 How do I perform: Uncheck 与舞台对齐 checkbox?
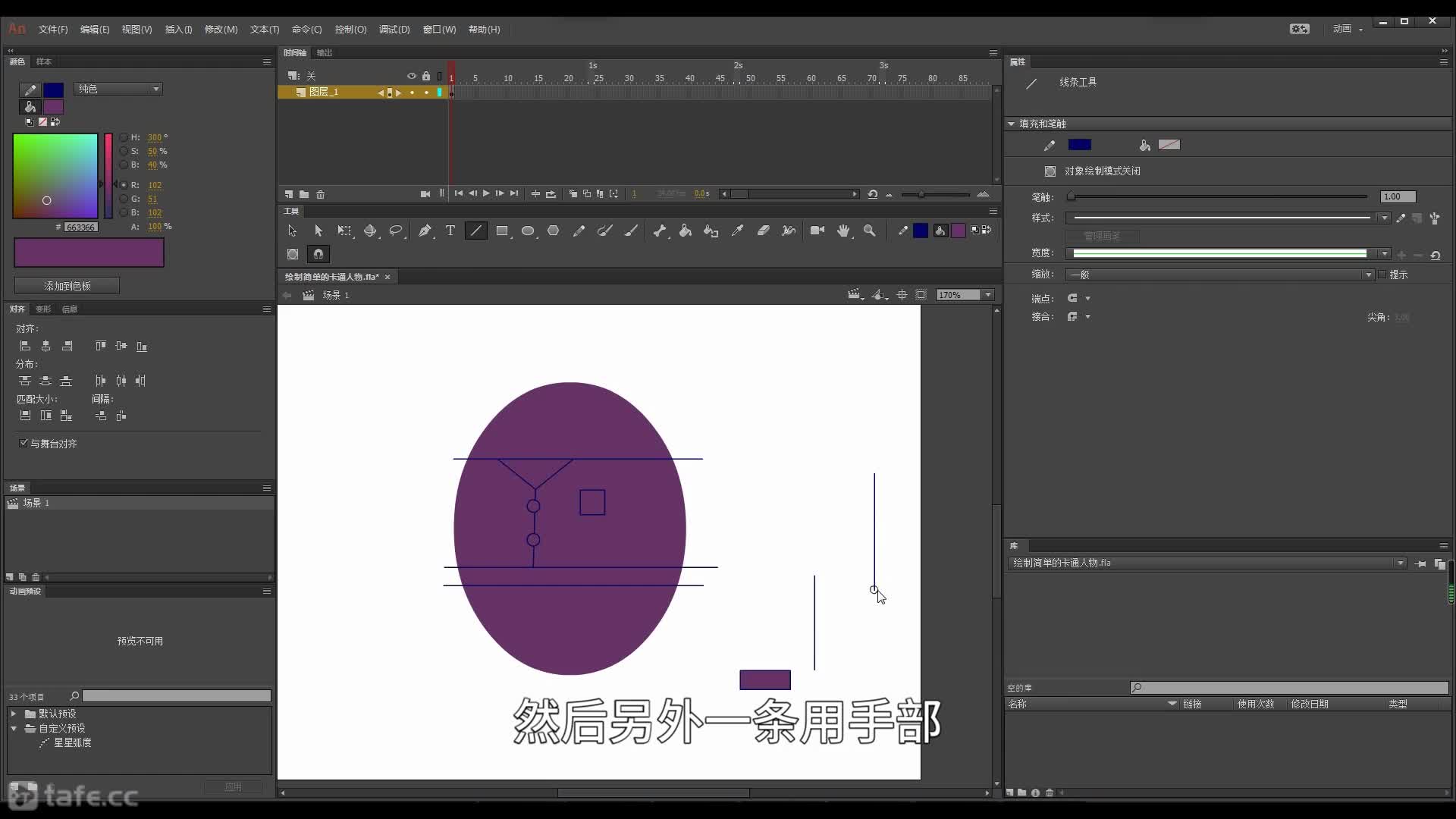tap(24, 443)
